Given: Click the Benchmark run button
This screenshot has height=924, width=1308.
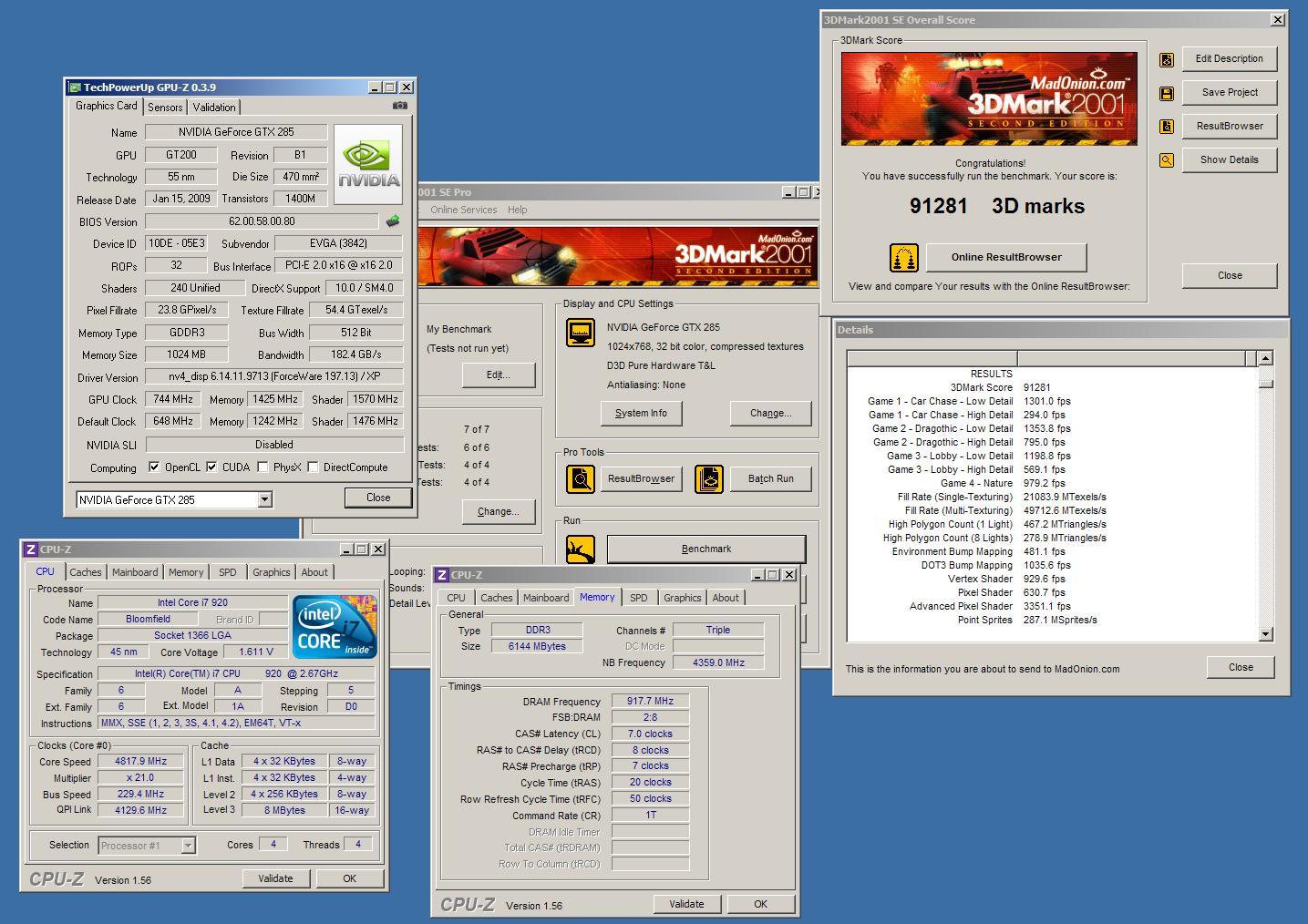Looking at the screenshot, I should click(706, 549).
